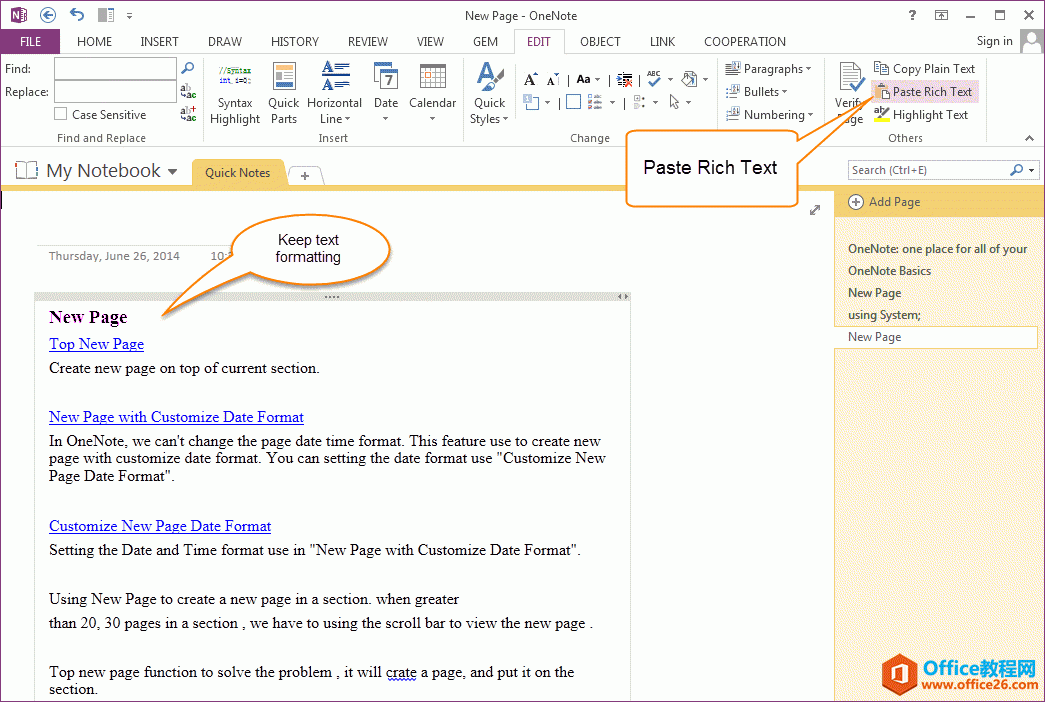Screen dimensions: 1045x702
Task: Expand the Date dropdown arrow
Action: click(386, 119)
